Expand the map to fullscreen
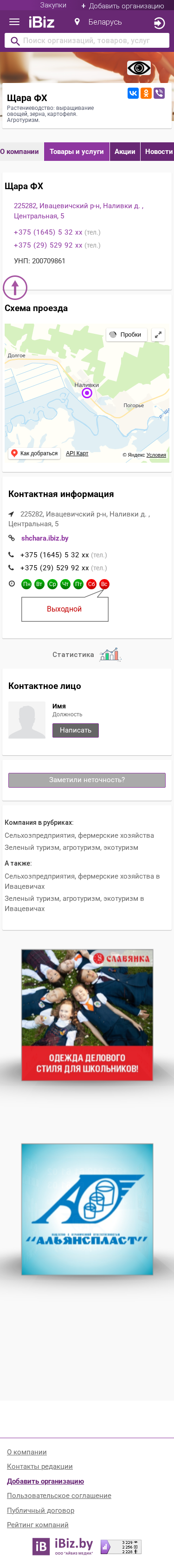 click(x=158, y=335)
